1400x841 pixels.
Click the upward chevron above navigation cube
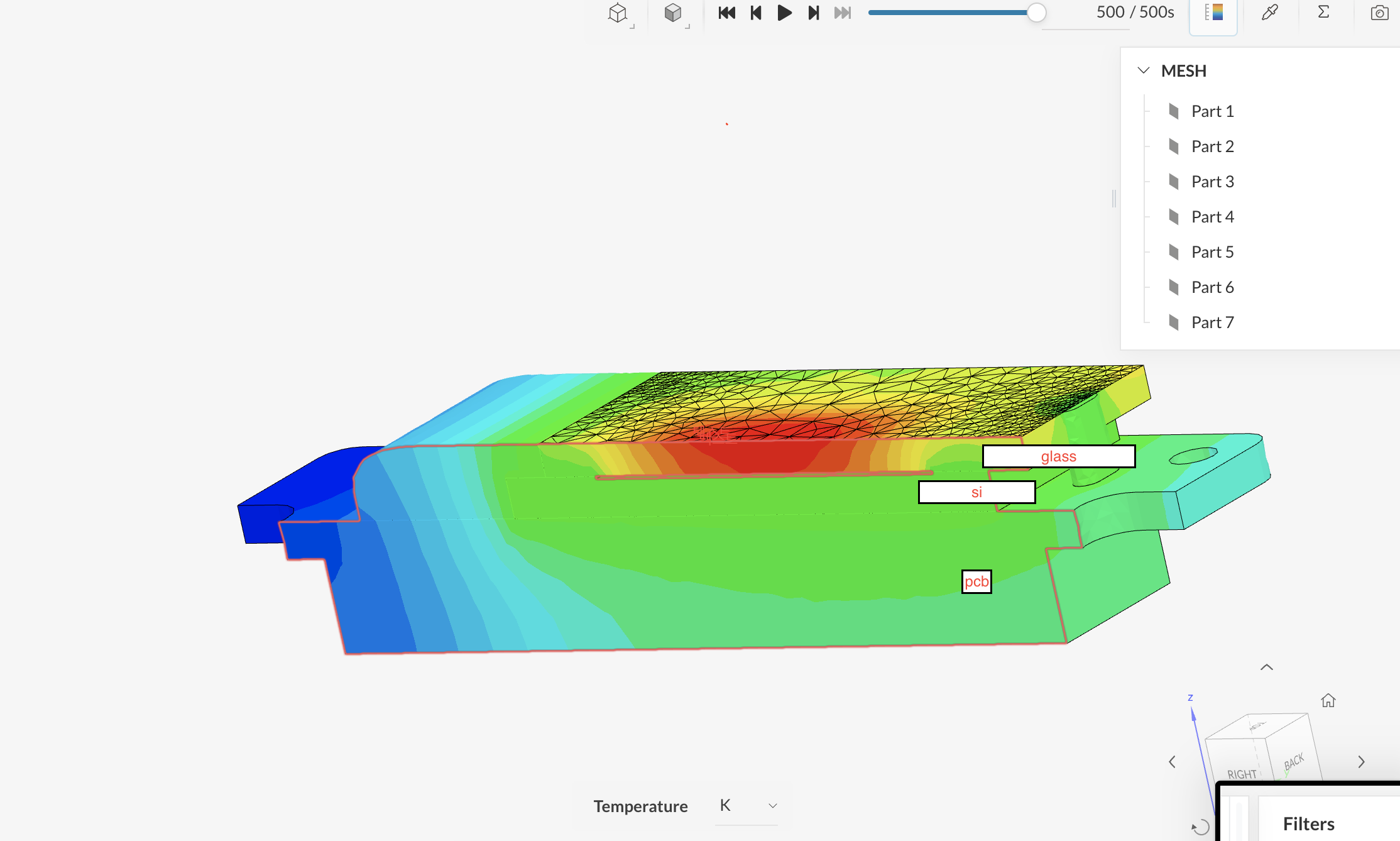pos(1267,667)
